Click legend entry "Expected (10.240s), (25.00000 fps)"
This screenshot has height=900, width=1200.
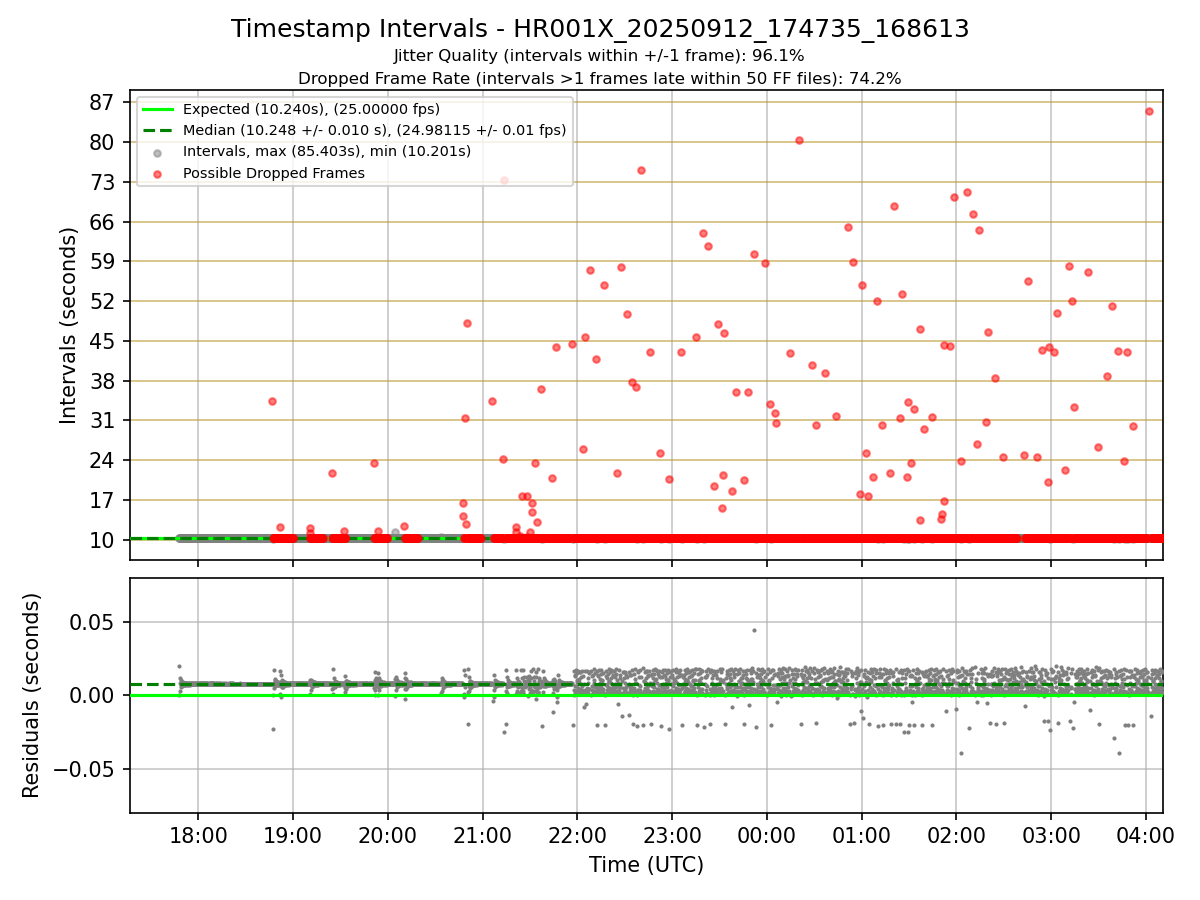(x=311, y=109)
